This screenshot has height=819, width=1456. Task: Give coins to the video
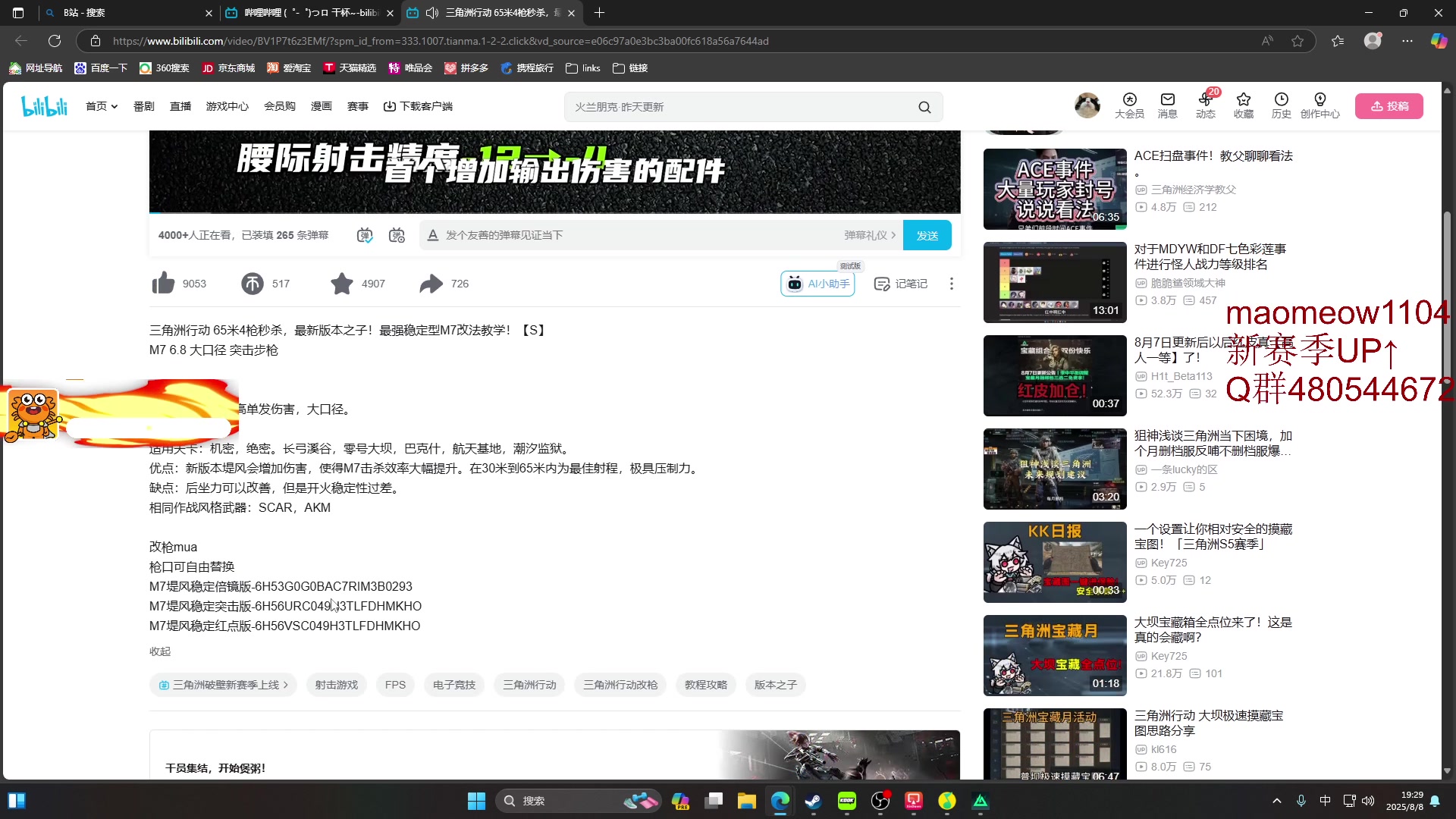pyautogui.click(x=252, y=284)
